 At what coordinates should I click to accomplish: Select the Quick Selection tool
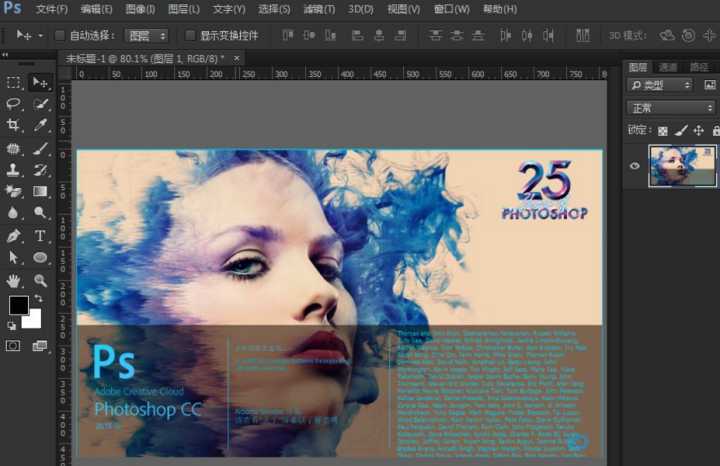40,103
